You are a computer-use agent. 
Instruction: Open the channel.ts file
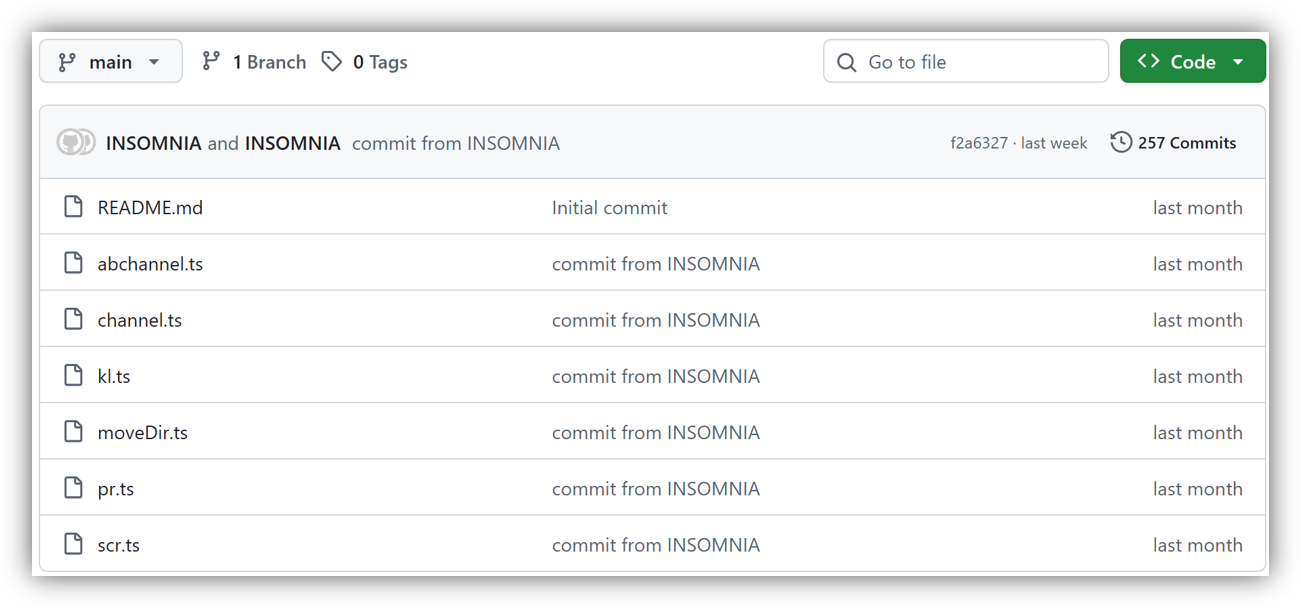[x=140, y=320]
